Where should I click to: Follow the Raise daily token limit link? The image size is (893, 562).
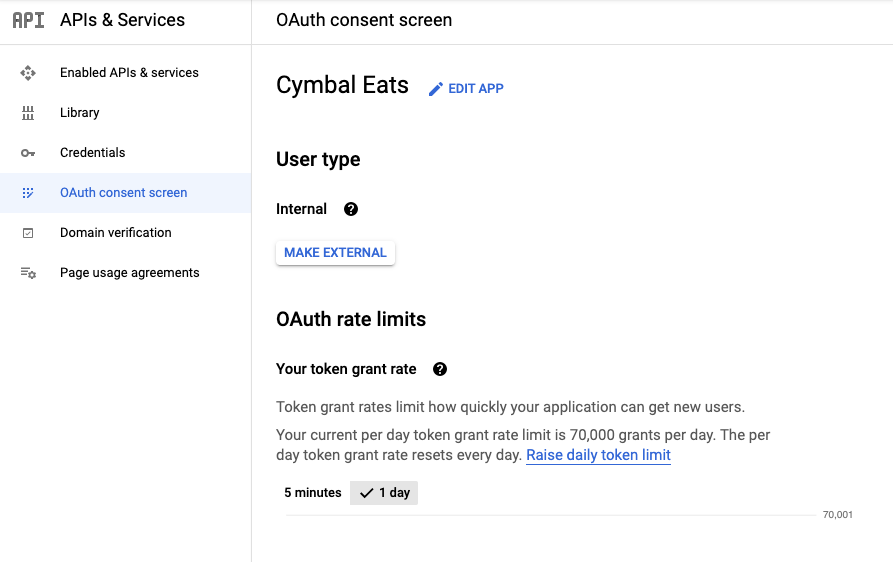pos(598,455)
